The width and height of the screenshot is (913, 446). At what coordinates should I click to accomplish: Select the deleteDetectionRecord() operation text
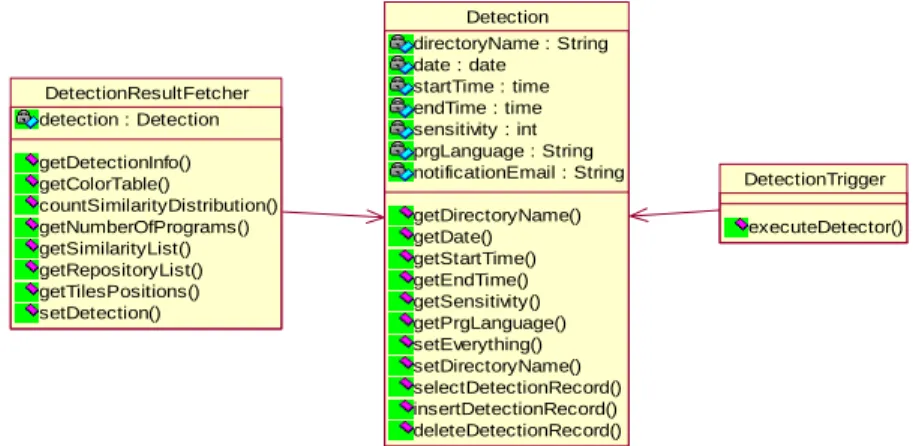point(518,431)
